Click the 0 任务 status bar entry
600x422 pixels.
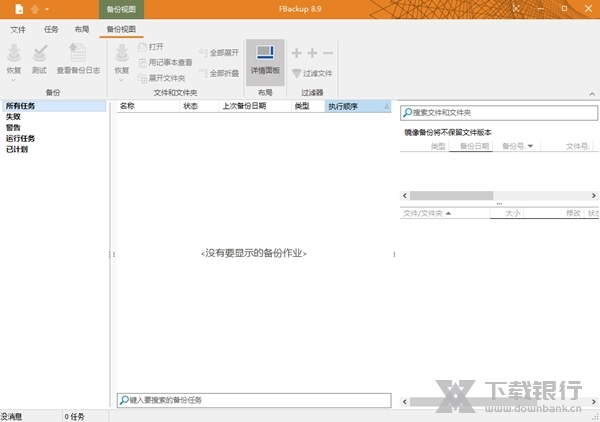[75, 417]
